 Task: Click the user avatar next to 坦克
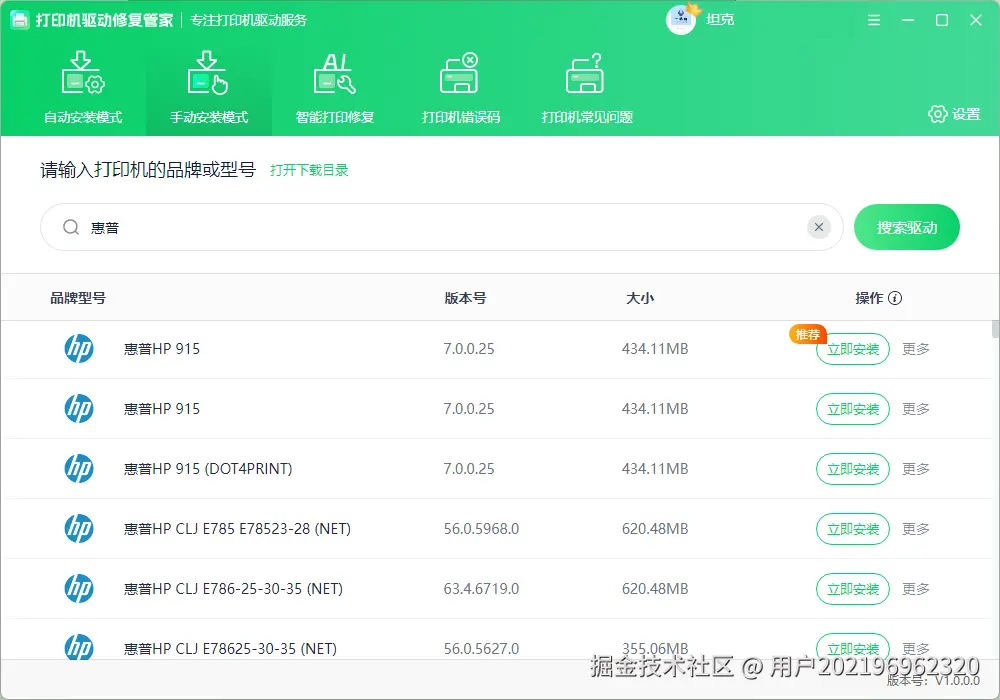point(681,20)
